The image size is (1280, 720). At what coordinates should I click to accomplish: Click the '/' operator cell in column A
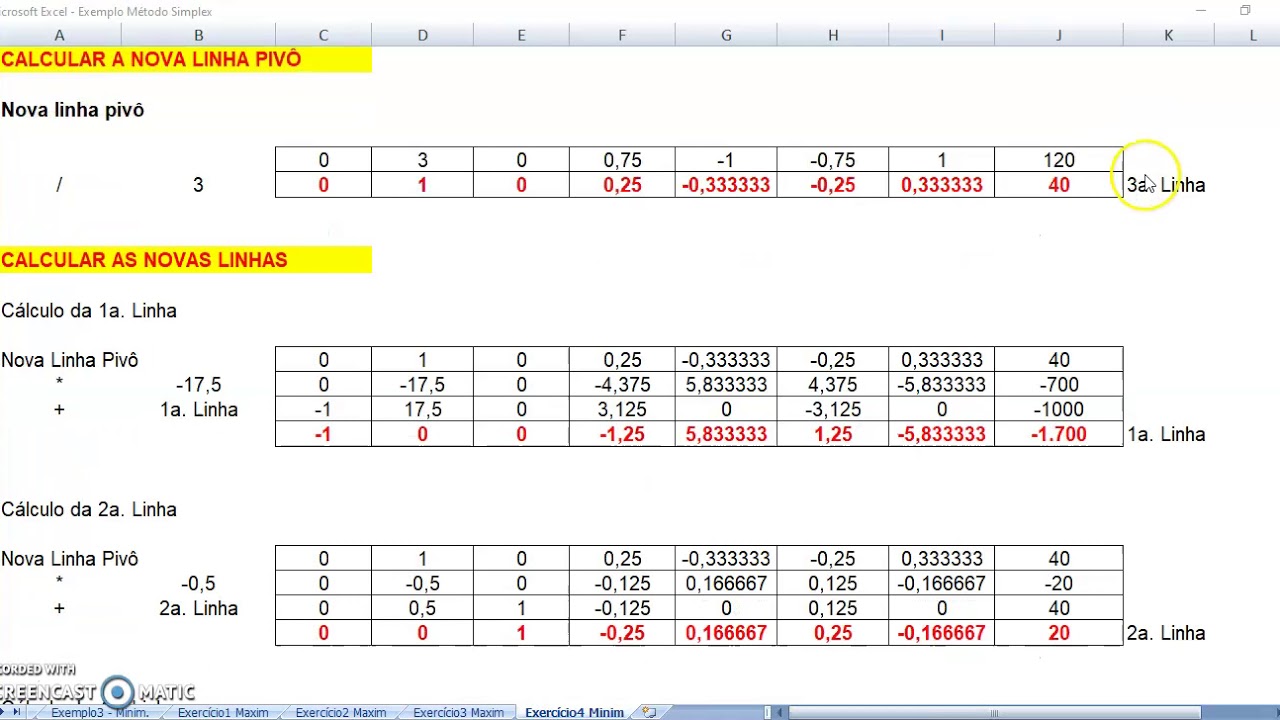coord(60,185)
